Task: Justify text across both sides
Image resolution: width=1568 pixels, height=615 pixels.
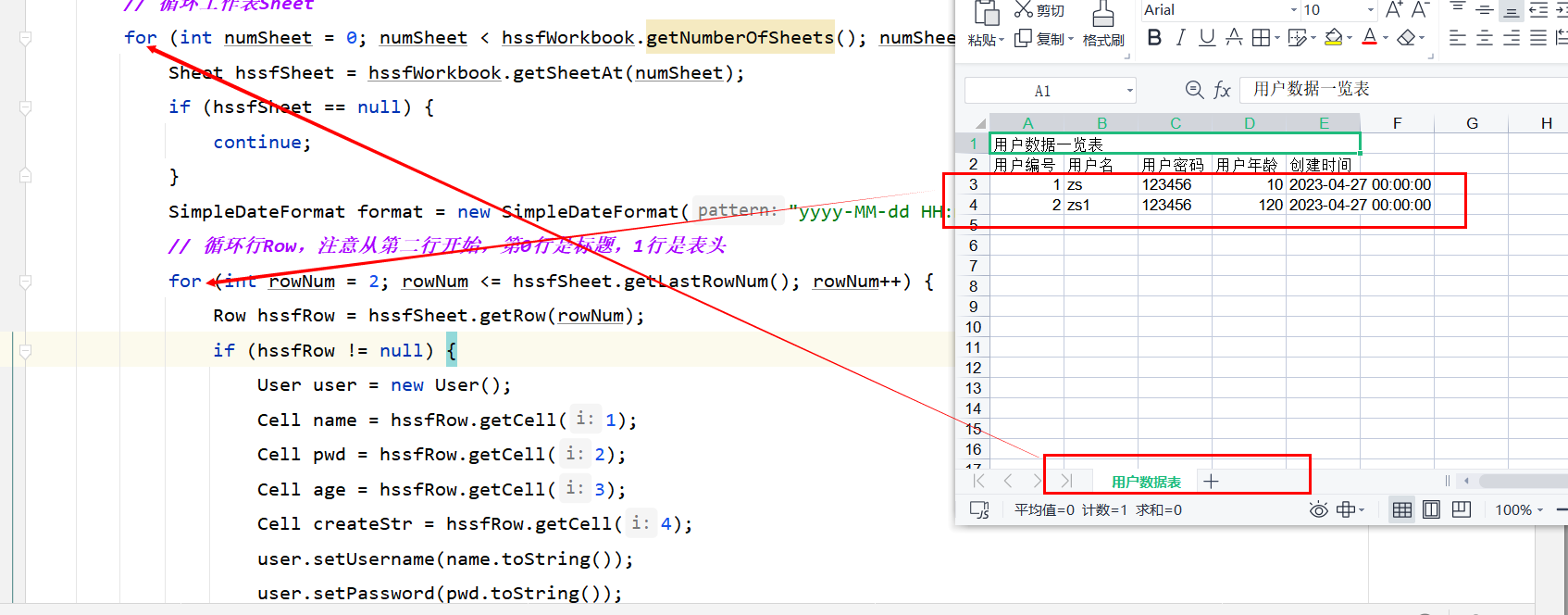Action: 1538,38
